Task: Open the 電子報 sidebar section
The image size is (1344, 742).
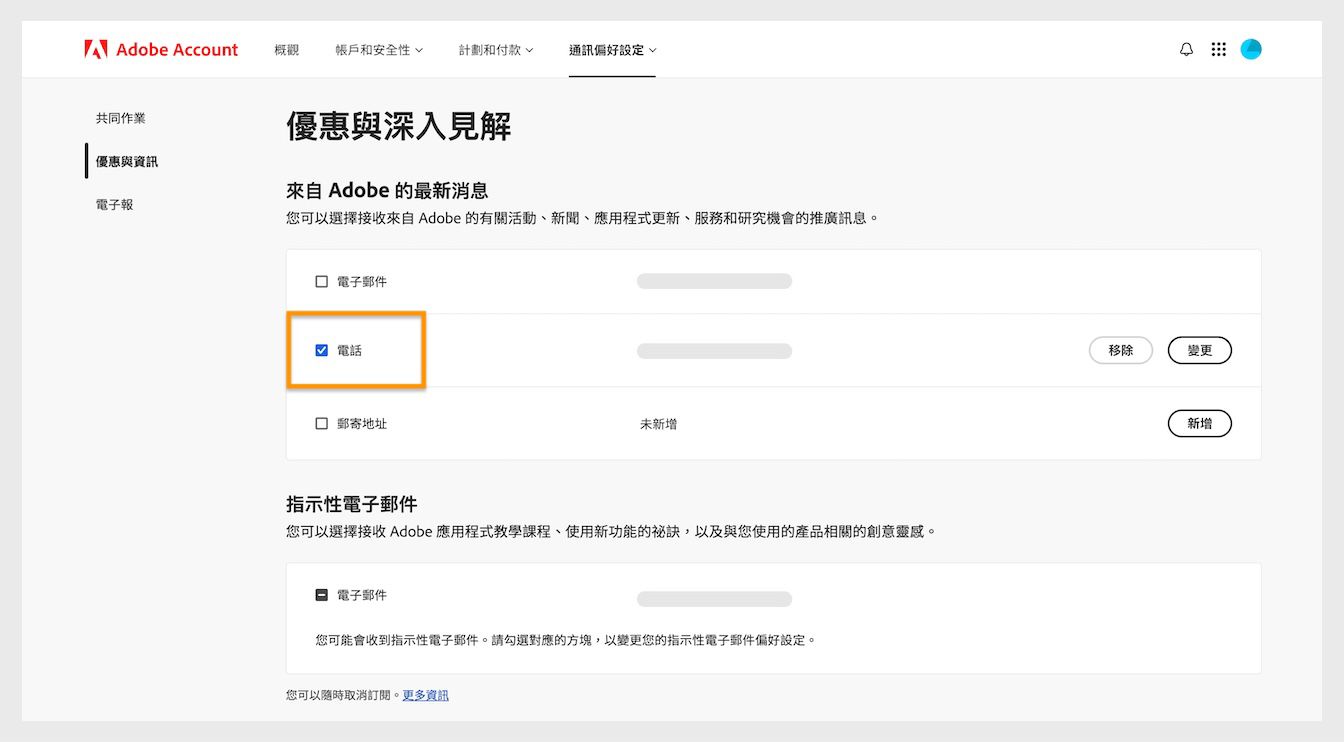Action: pyautogui.click(x=113, y=204)
